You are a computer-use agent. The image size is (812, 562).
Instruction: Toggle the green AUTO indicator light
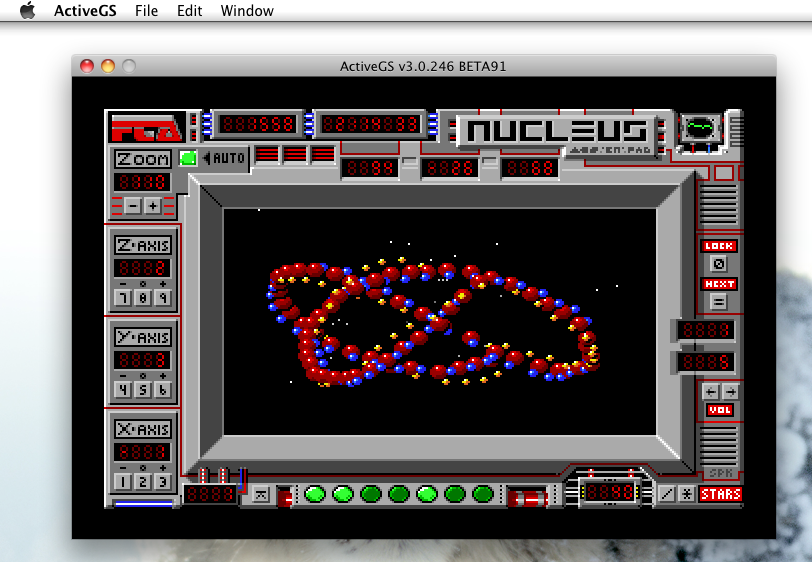(188, 158)
